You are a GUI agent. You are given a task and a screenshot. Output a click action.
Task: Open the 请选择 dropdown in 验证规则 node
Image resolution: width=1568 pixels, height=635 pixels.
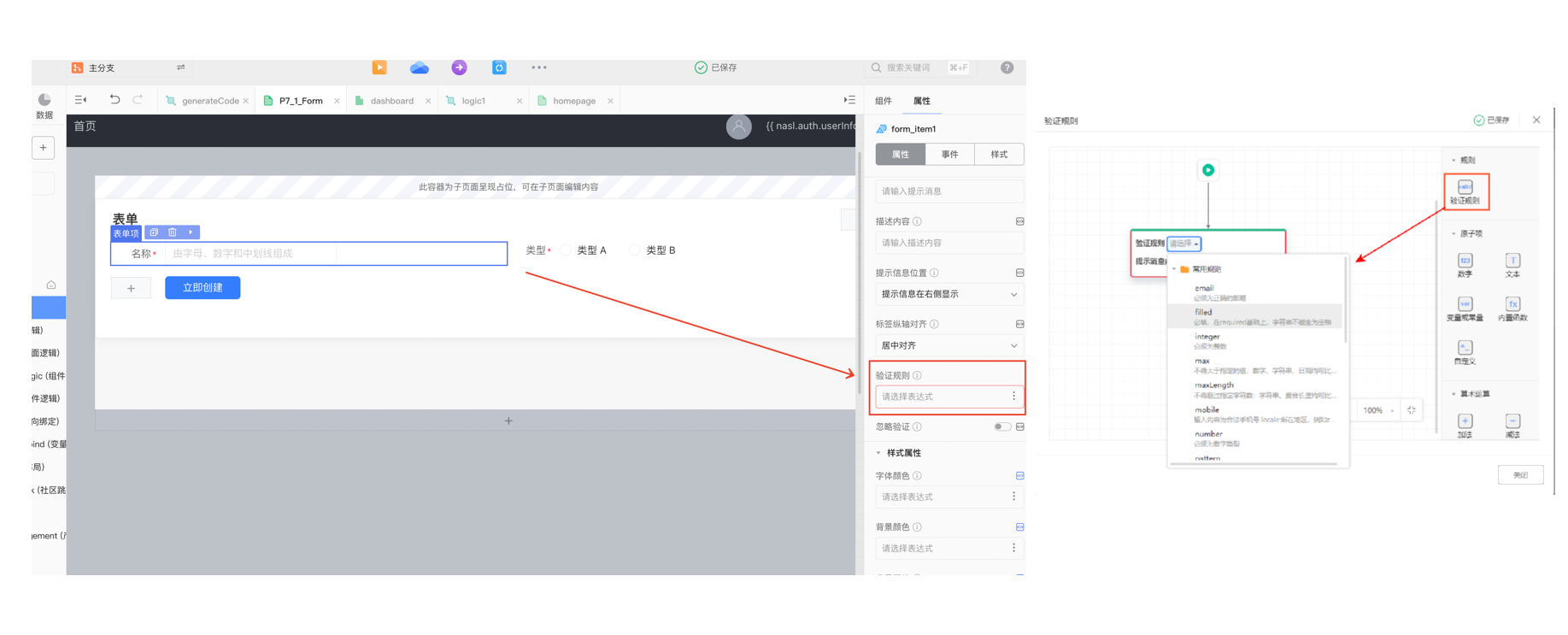(1184, 244)
